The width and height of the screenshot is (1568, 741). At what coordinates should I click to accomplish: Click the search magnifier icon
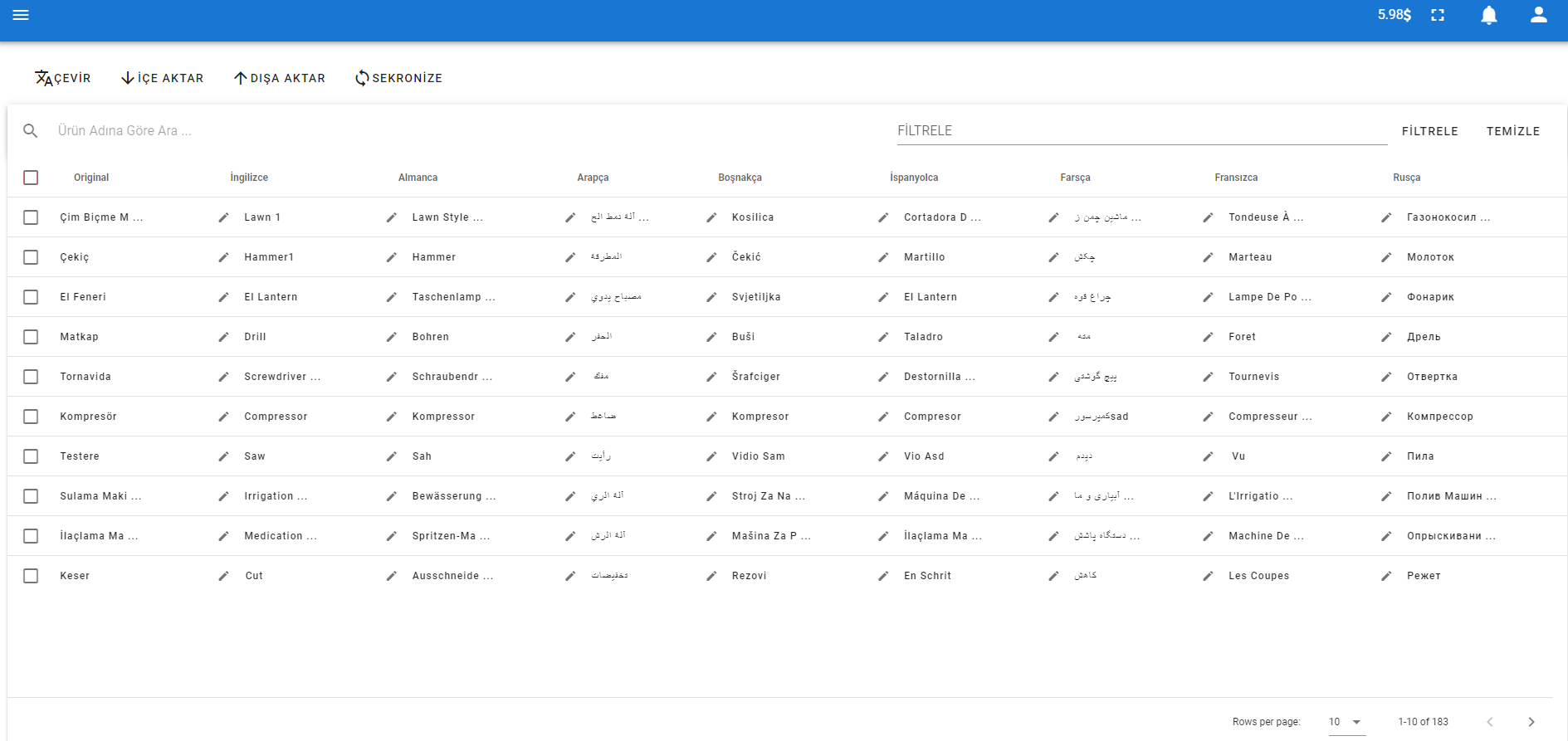click(x=31, y=130)
